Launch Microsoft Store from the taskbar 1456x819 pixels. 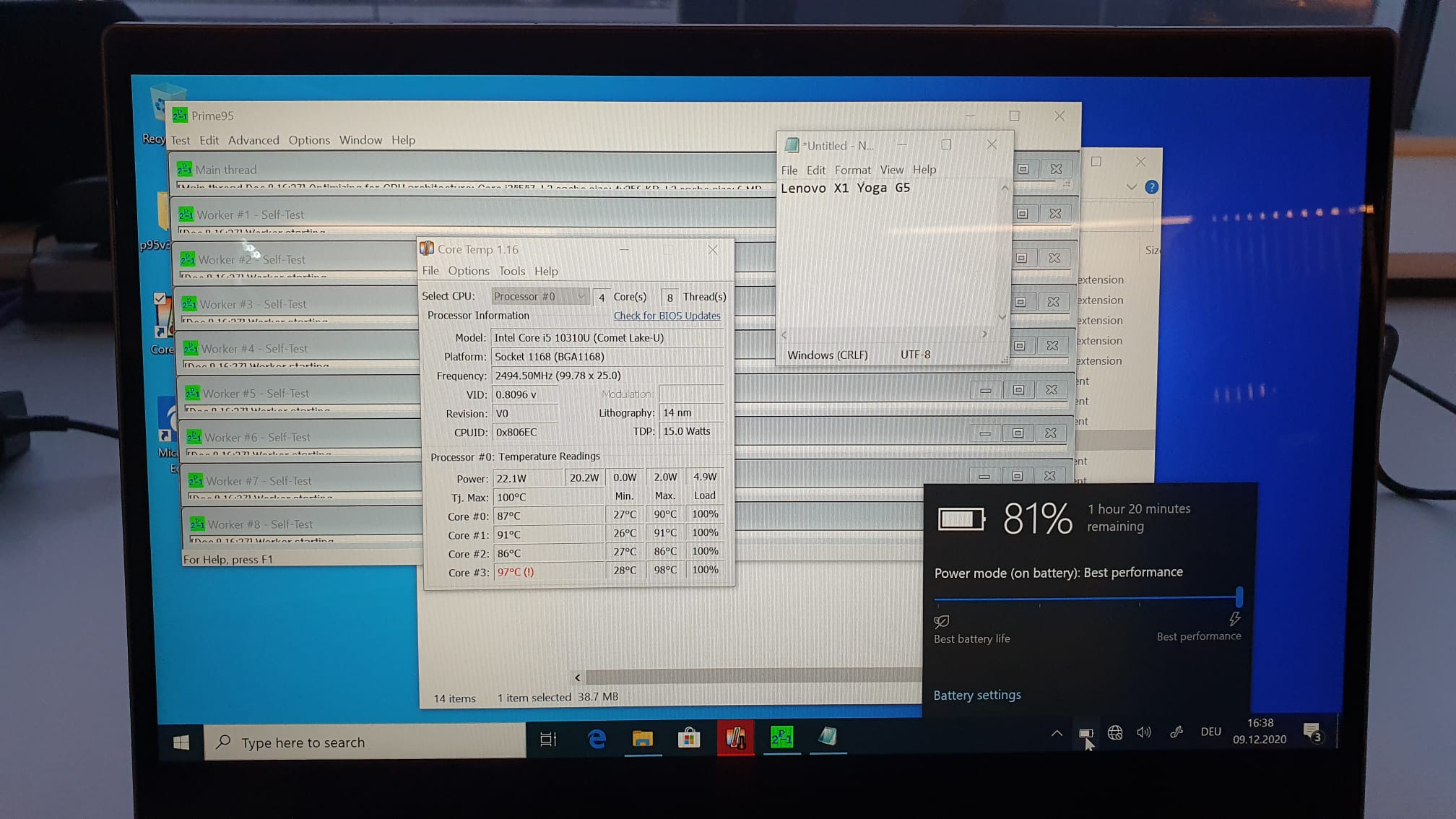(688, 738)
